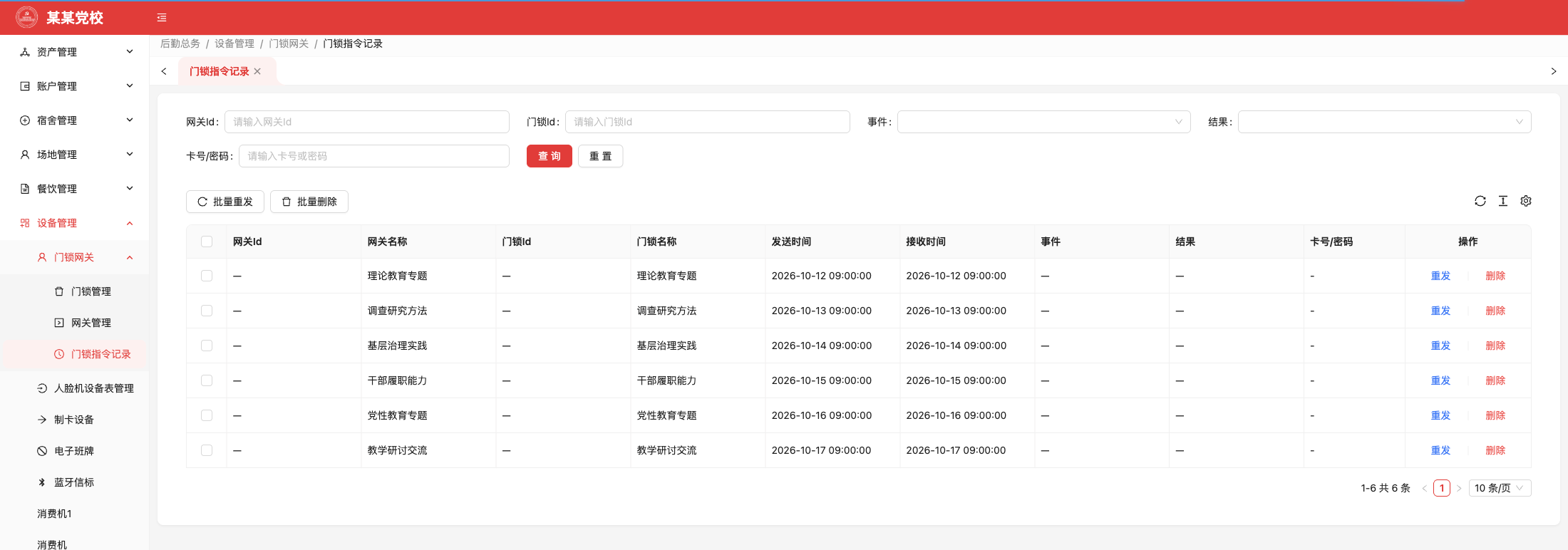Toggle the select-all checkbox in table header
The width and height of the screenshot is (1568, 550).
click(207, 242)
